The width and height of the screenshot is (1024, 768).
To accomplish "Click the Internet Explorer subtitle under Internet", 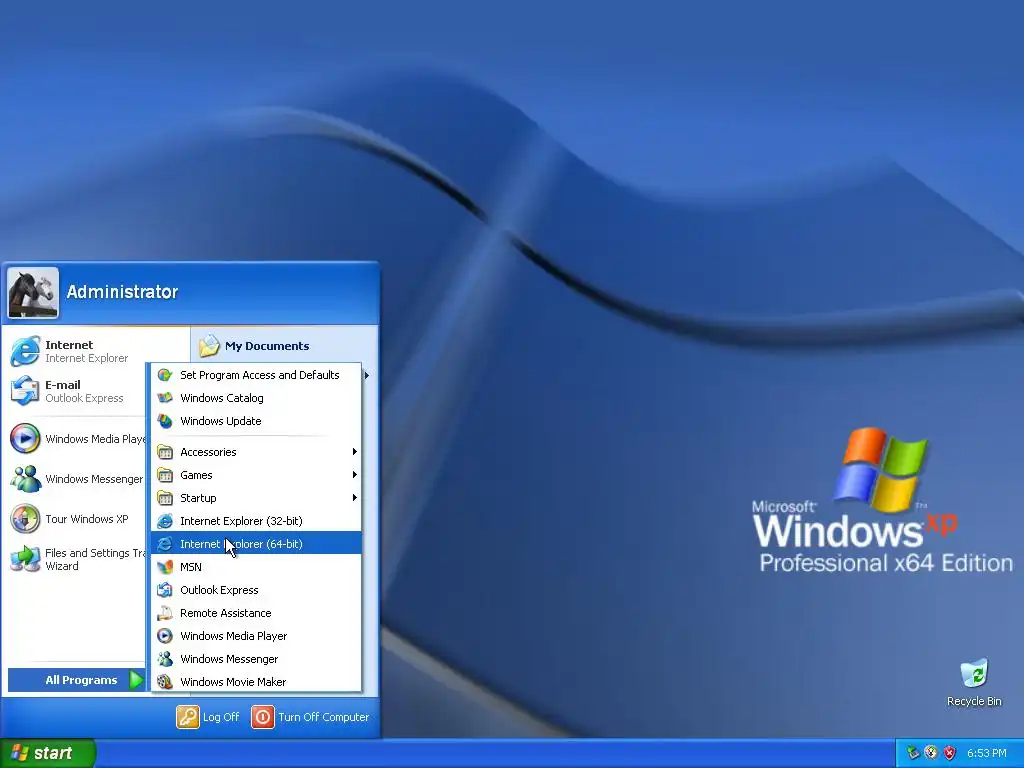I will (x=87, y=358).
